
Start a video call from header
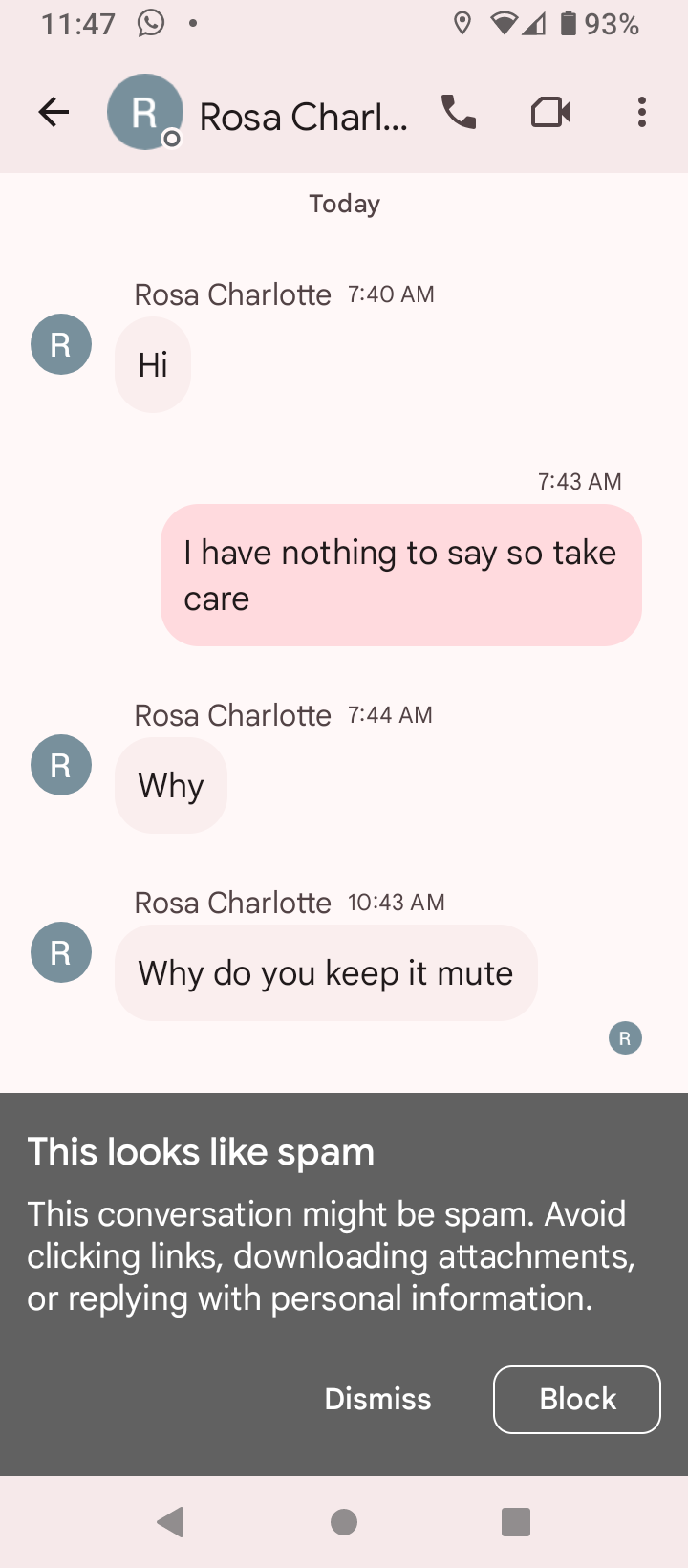pyautogui.click(x=550, y=113)
